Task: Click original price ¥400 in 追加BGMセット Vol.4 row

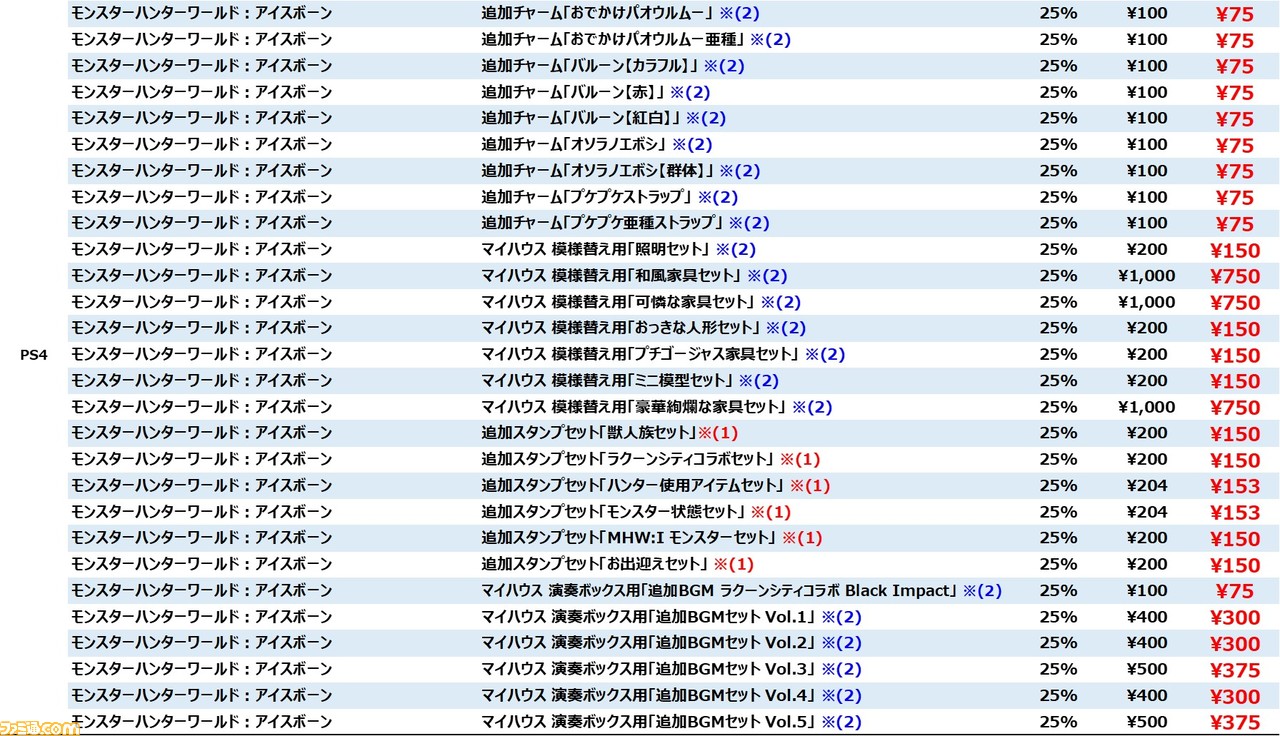Action: coord(1147,696)
